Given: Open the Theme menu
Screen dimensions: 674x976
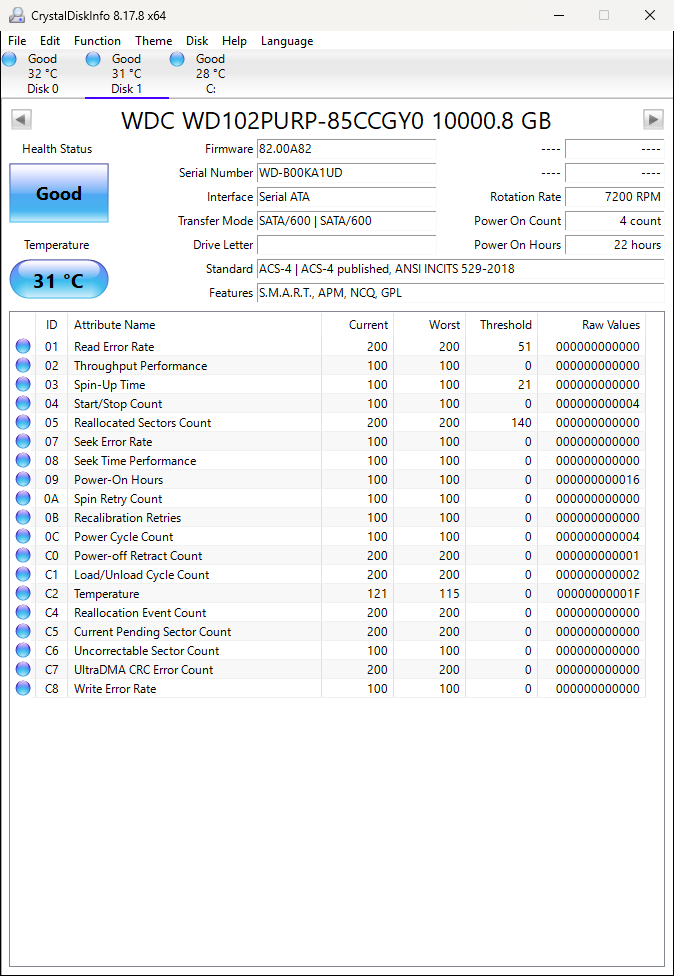Looking at the screenshot, I should point(153,41).
